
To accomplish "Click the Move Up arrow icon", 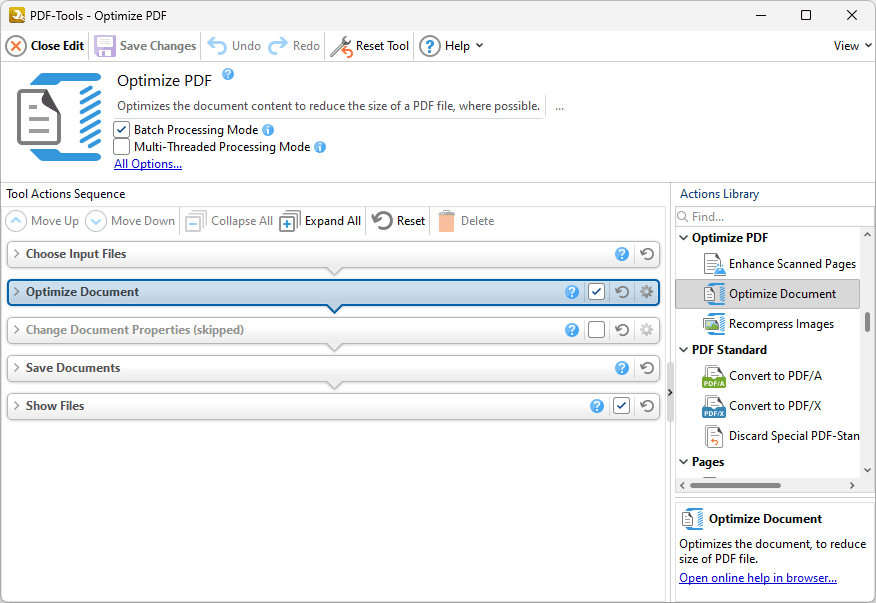I will pos(16,221).
